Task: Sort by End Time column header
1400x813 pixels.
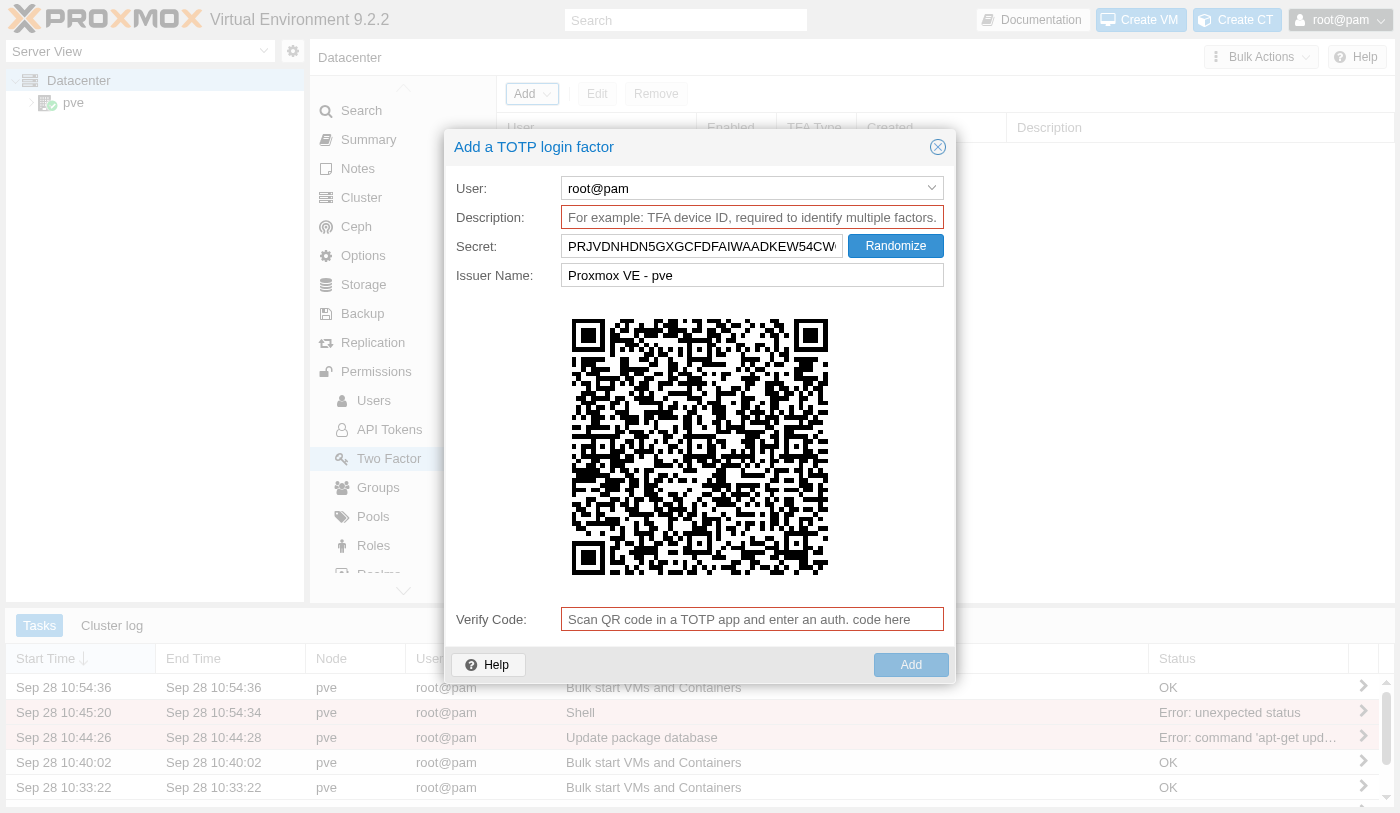Action: (230, 658)
